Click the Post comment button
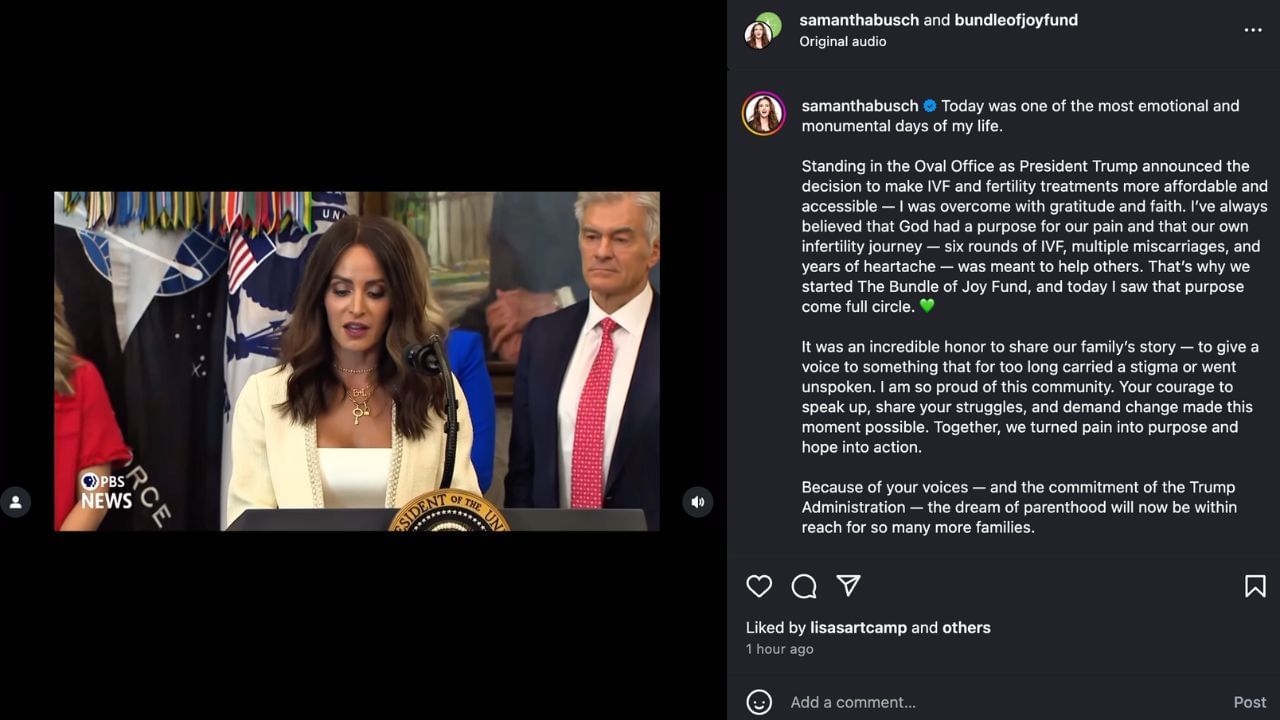 [1250, 702]
